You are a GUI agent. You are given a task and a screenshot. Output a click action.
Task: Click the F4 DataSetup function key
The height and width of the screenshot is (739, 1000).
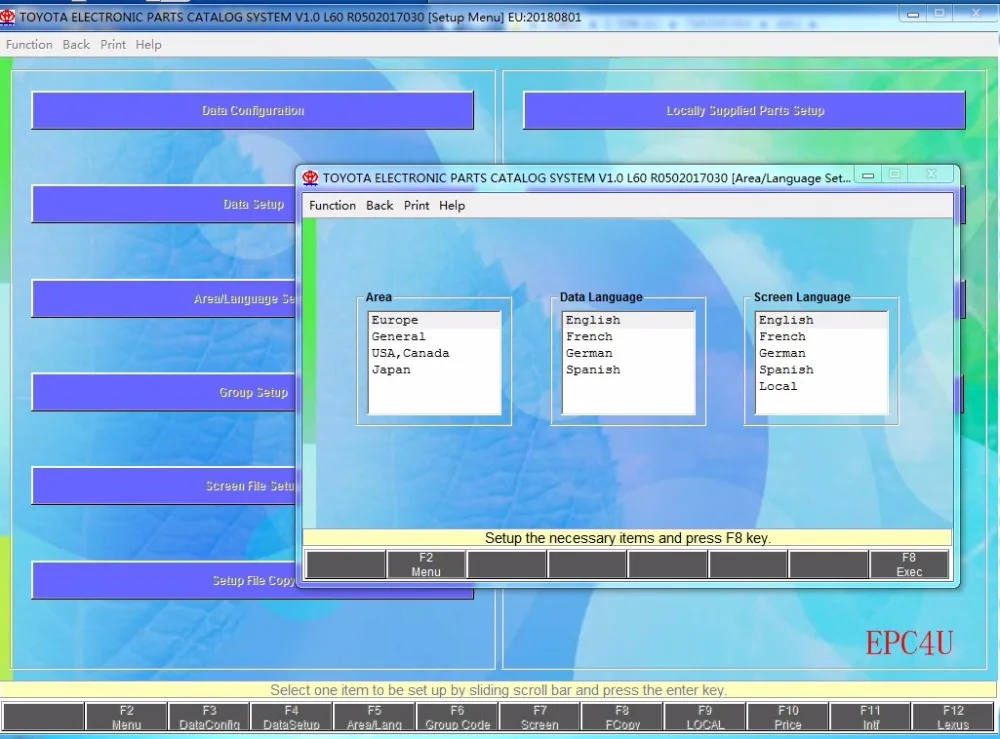pyautogui.click(x=291, y=717)
